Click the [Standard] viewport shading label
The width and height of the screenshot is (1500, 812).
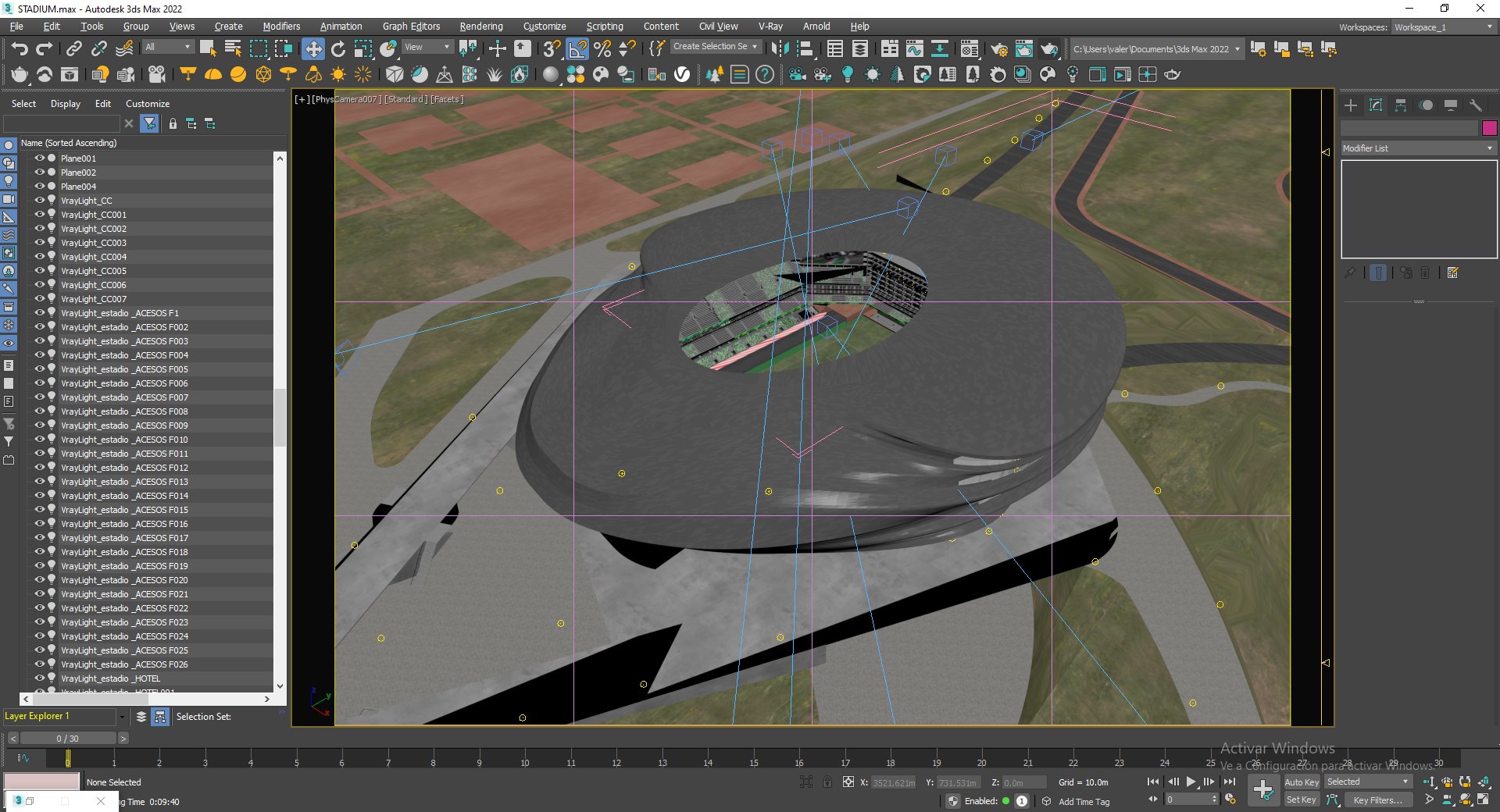[x=405, y=99]
